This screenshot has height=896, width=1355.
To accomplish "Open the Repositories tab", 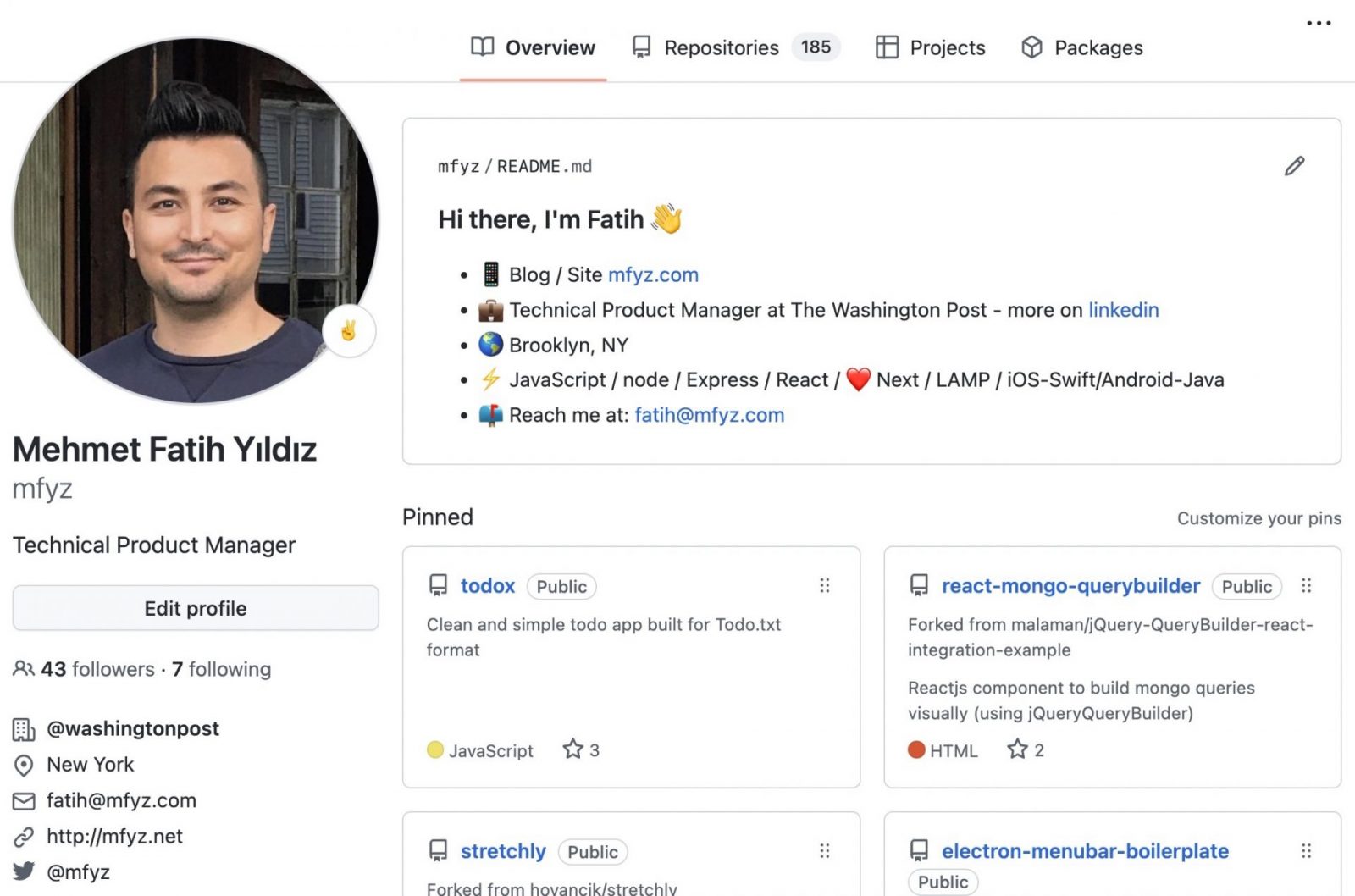I will [x=736, y=47].
